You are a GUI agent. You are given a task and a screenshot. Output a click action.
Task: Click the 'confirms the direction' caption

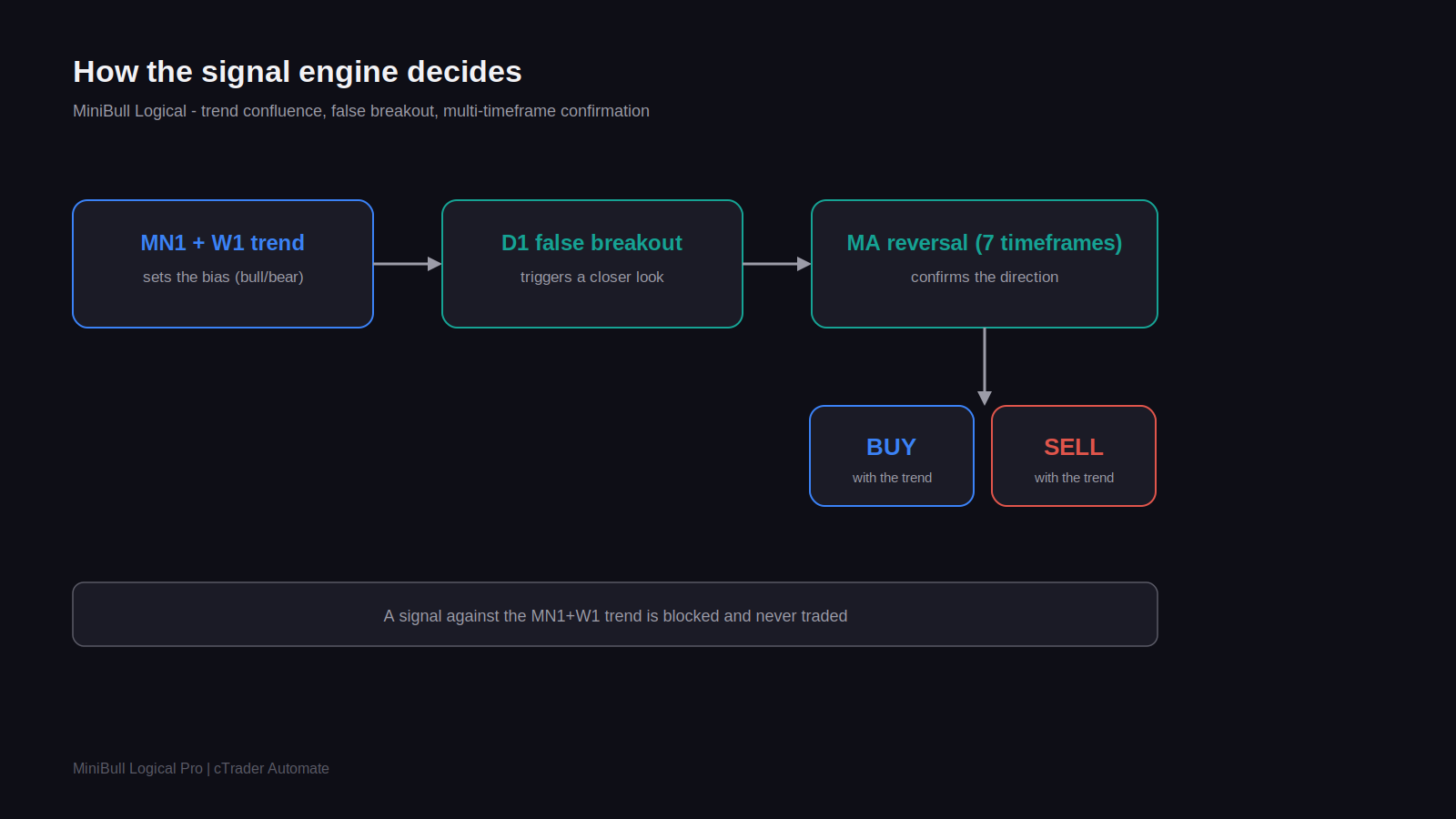[985, 277]
